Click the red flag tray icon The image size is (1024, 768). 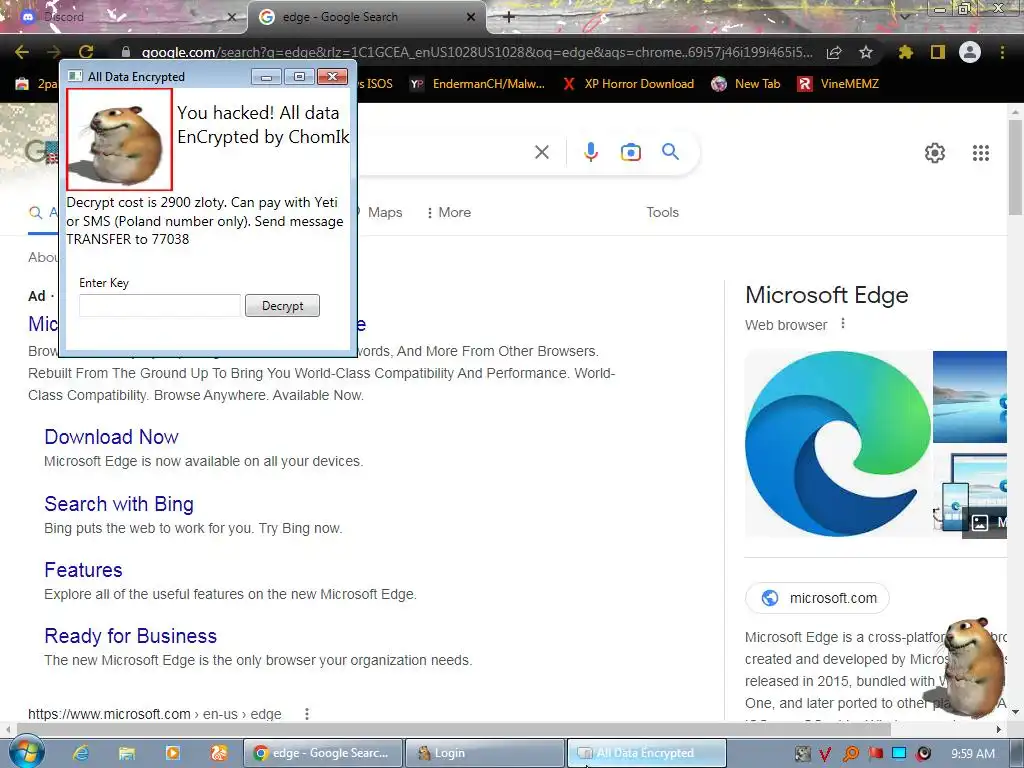click(x=875, y=754)
